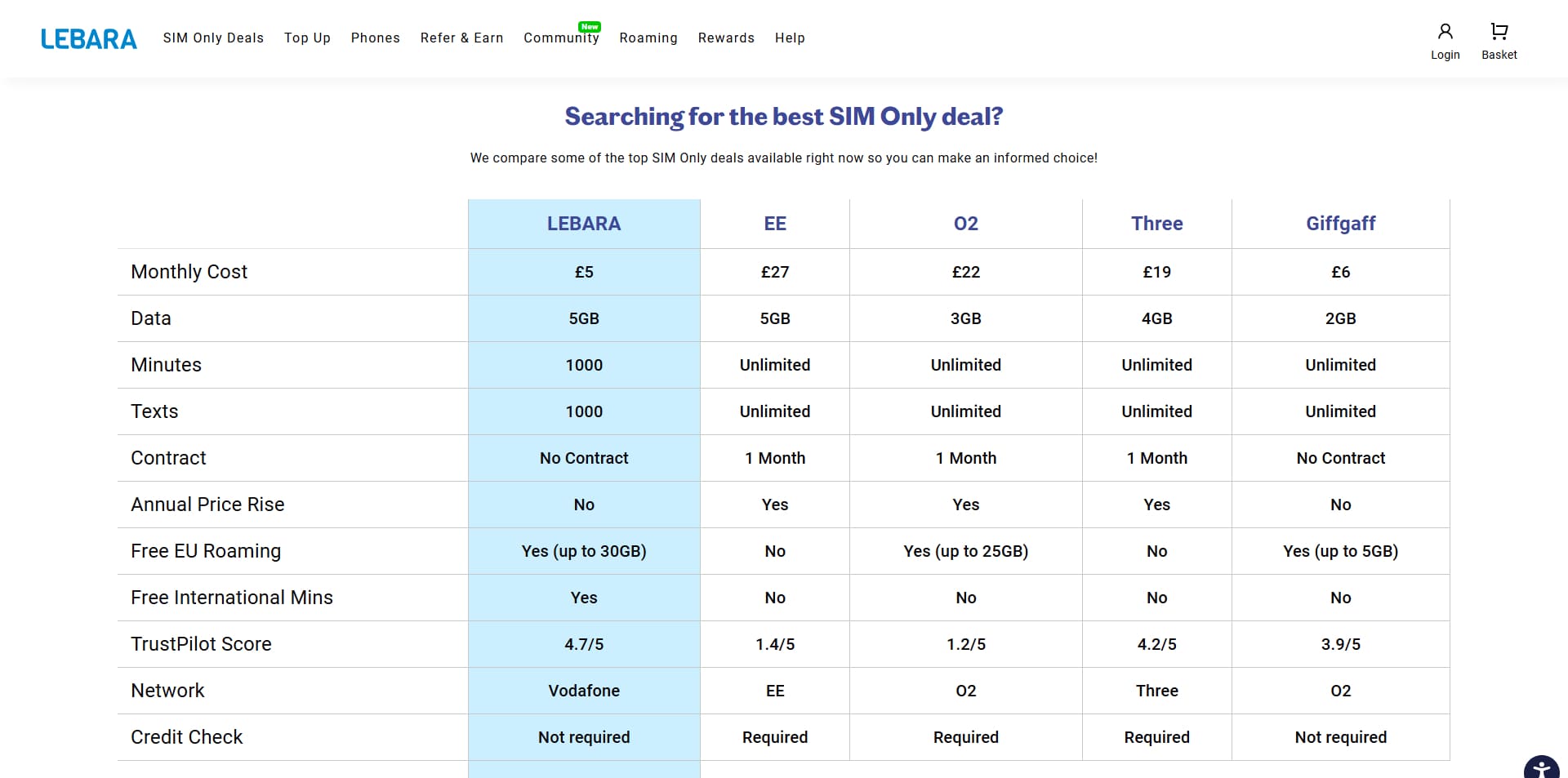This screenshot has width=1568, height=778.
Task: Open the Rewards menu item
Action: (726, 38)
